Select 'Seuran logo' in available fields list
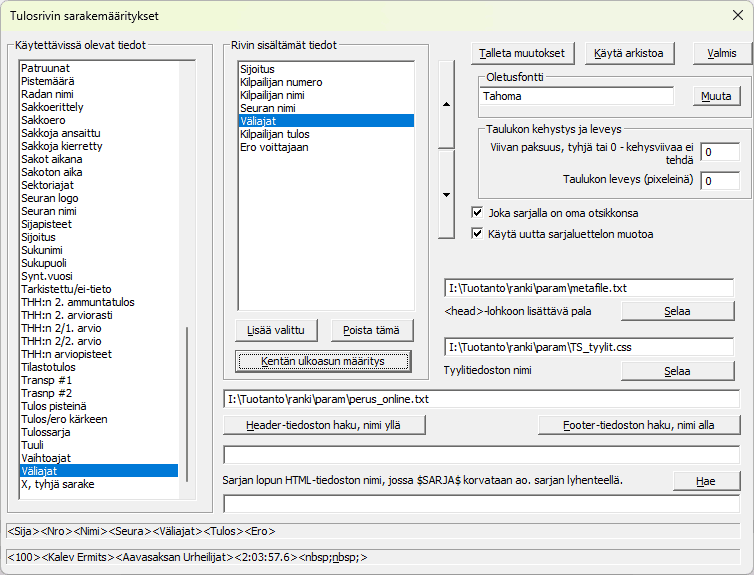The height and width of the screenshot is (575, 754). pyautogui.click(x=50, y=198)
